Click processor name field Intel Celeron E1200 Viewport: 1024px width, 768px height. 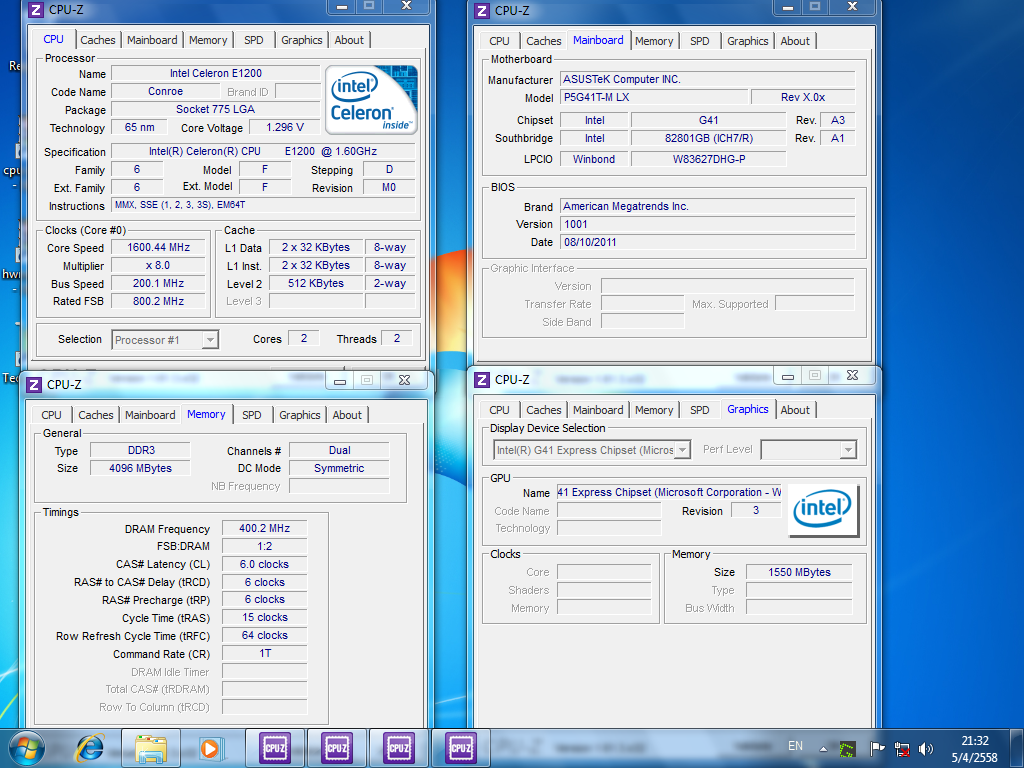click(216, 73)
